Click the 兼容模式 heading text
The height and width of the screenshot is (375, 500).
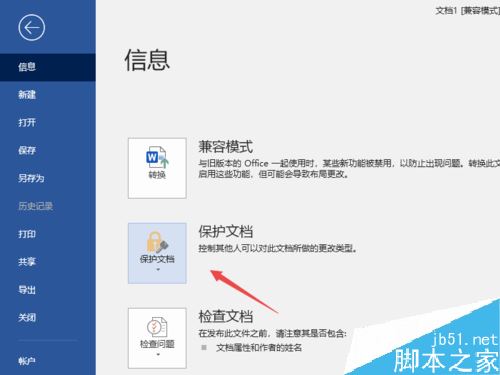tap(226, 147)
